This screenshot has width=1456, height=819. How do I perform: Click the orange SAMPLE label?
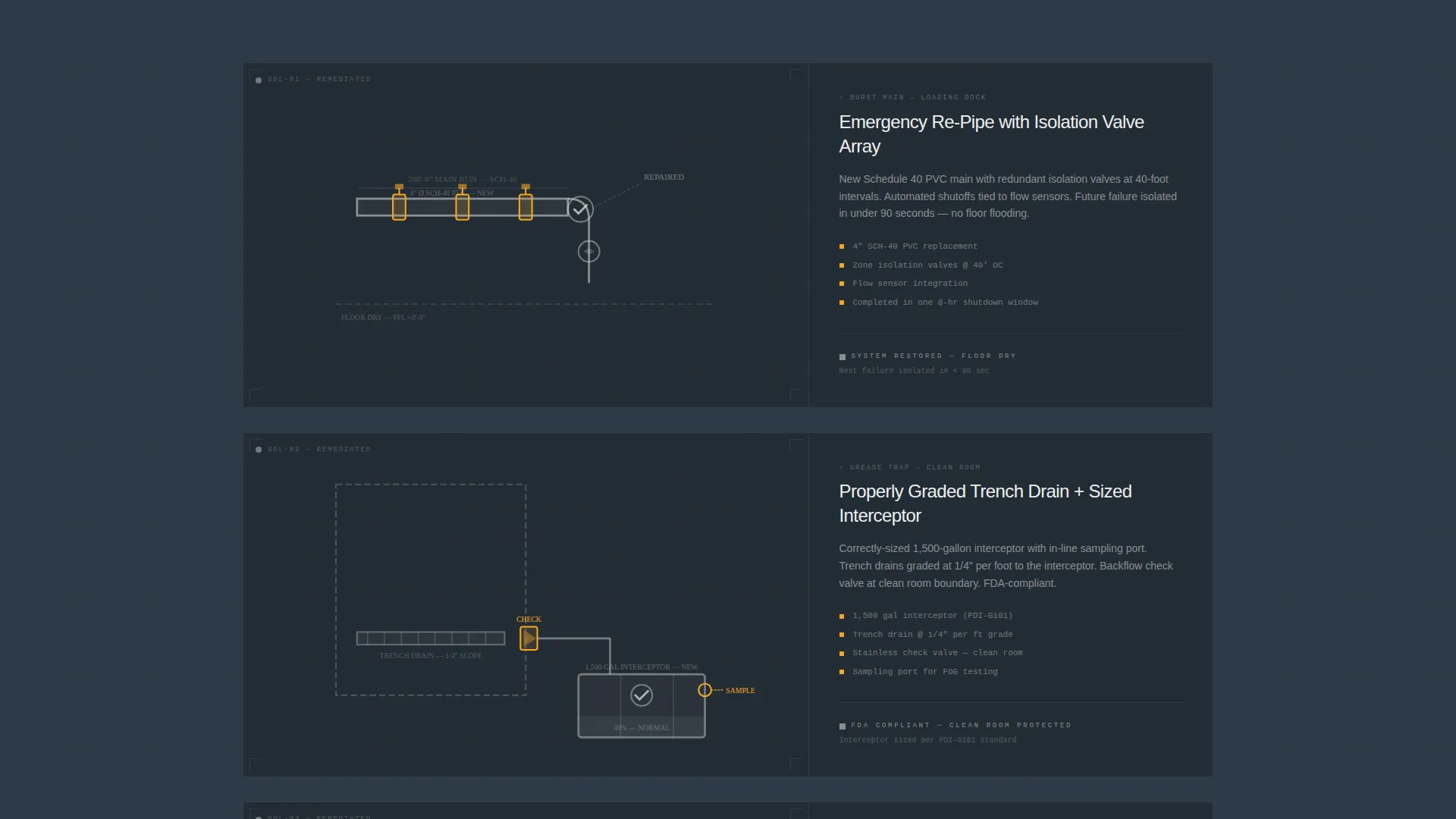740,691
